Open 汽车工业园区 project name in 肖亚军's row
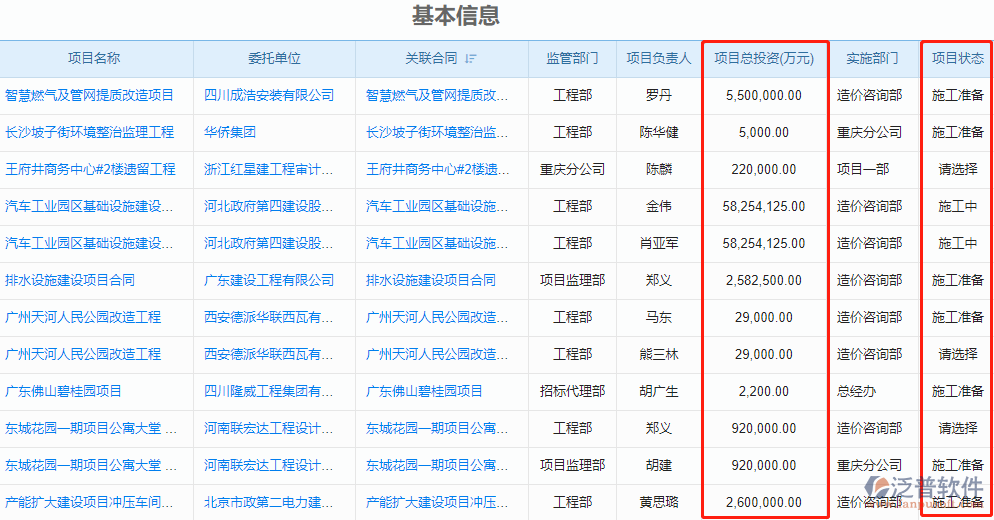Screen dimensions: 994x520 [89, 243]
